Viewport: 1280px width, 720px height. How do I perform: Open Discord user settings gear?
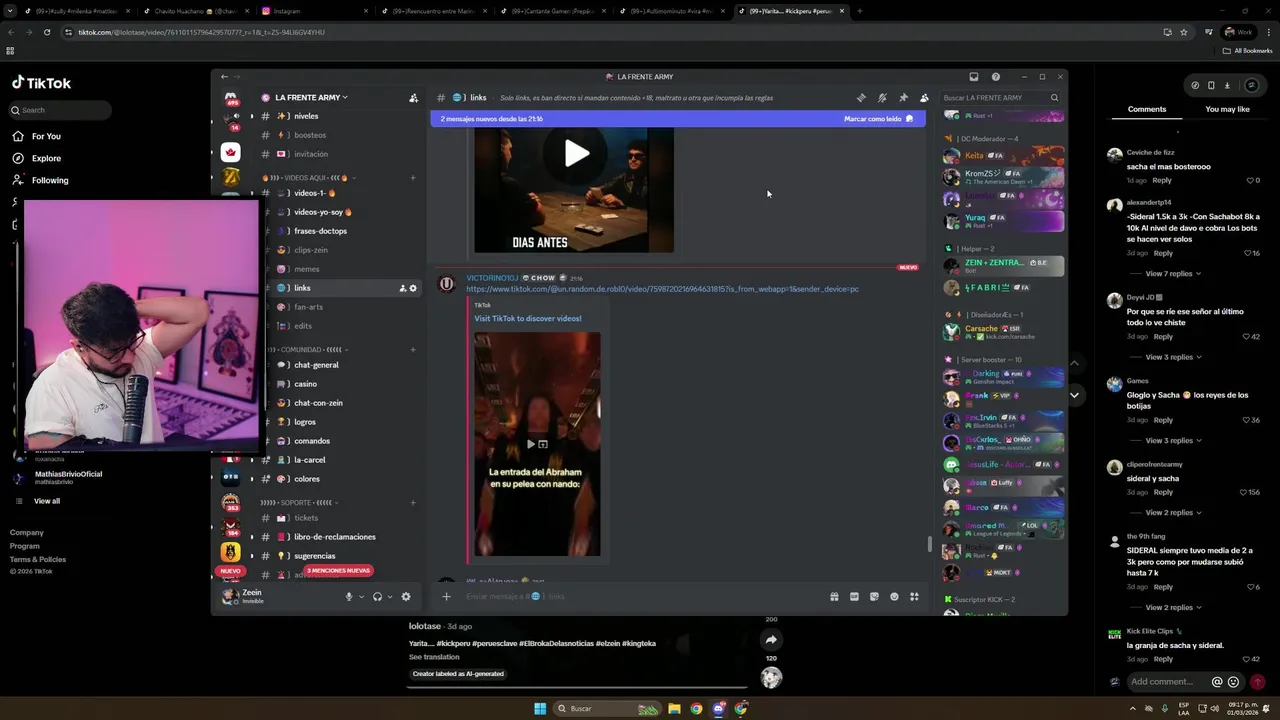coord(406,597)
